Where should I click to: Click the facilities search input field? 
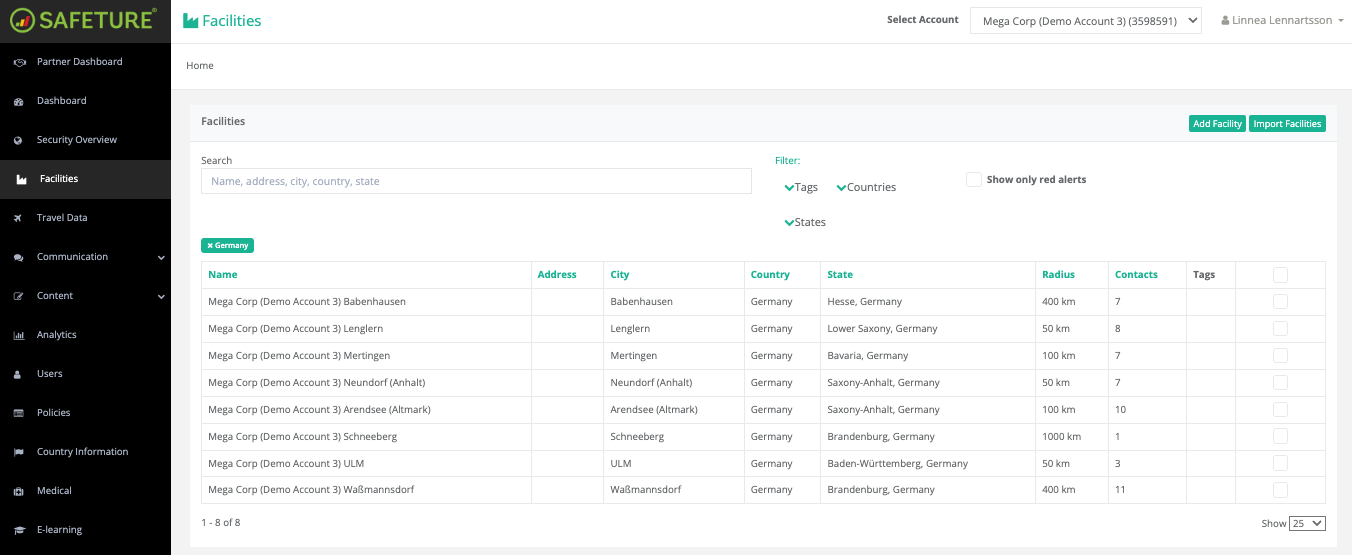(476, 181)
